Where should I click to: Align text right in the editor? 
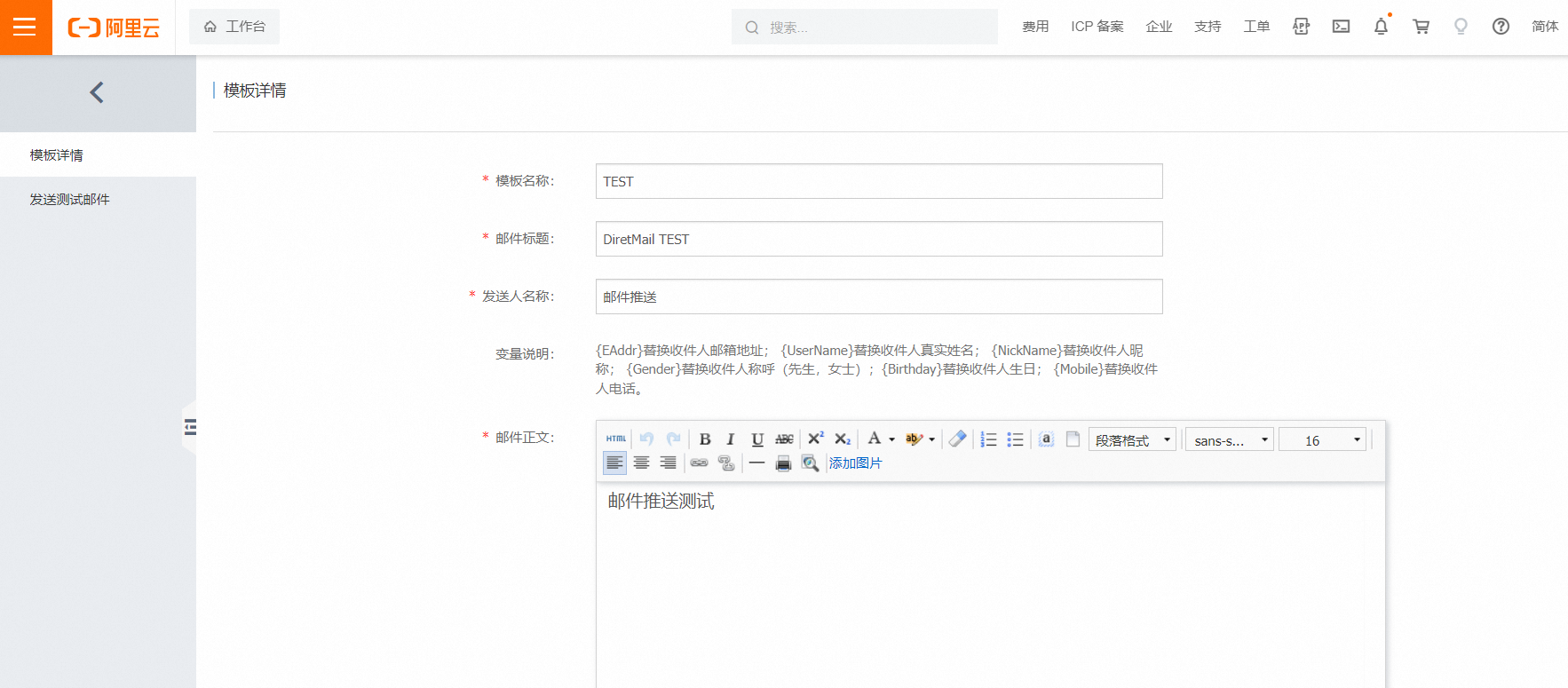click(x=668, y=463)
